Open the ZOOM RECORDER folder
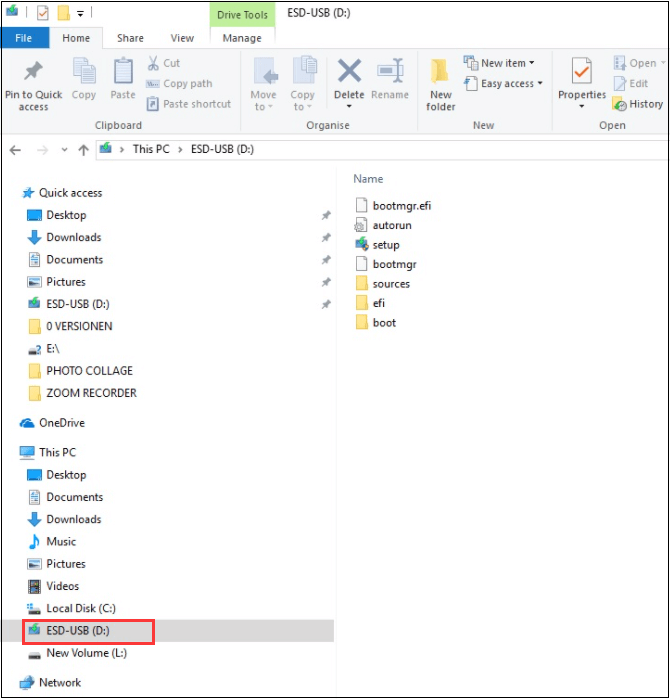Image resolution: width=670 pixels, height=699 pixels. pos(82,393)
